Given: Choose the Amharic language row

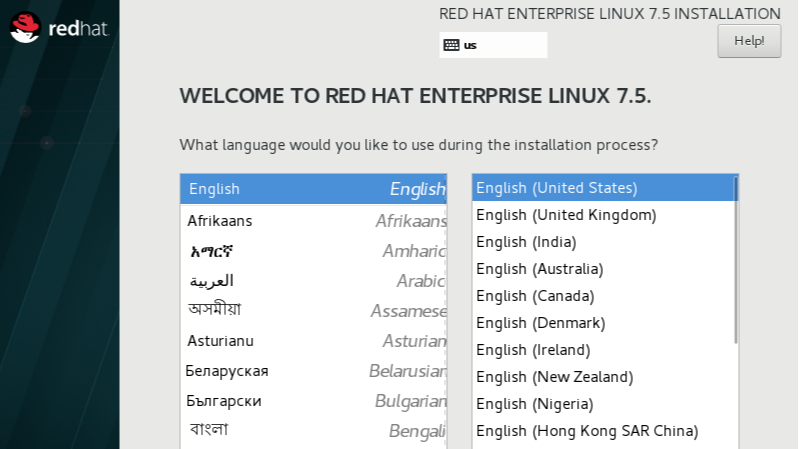Looking at the screenshot, I should click(313, 251).
